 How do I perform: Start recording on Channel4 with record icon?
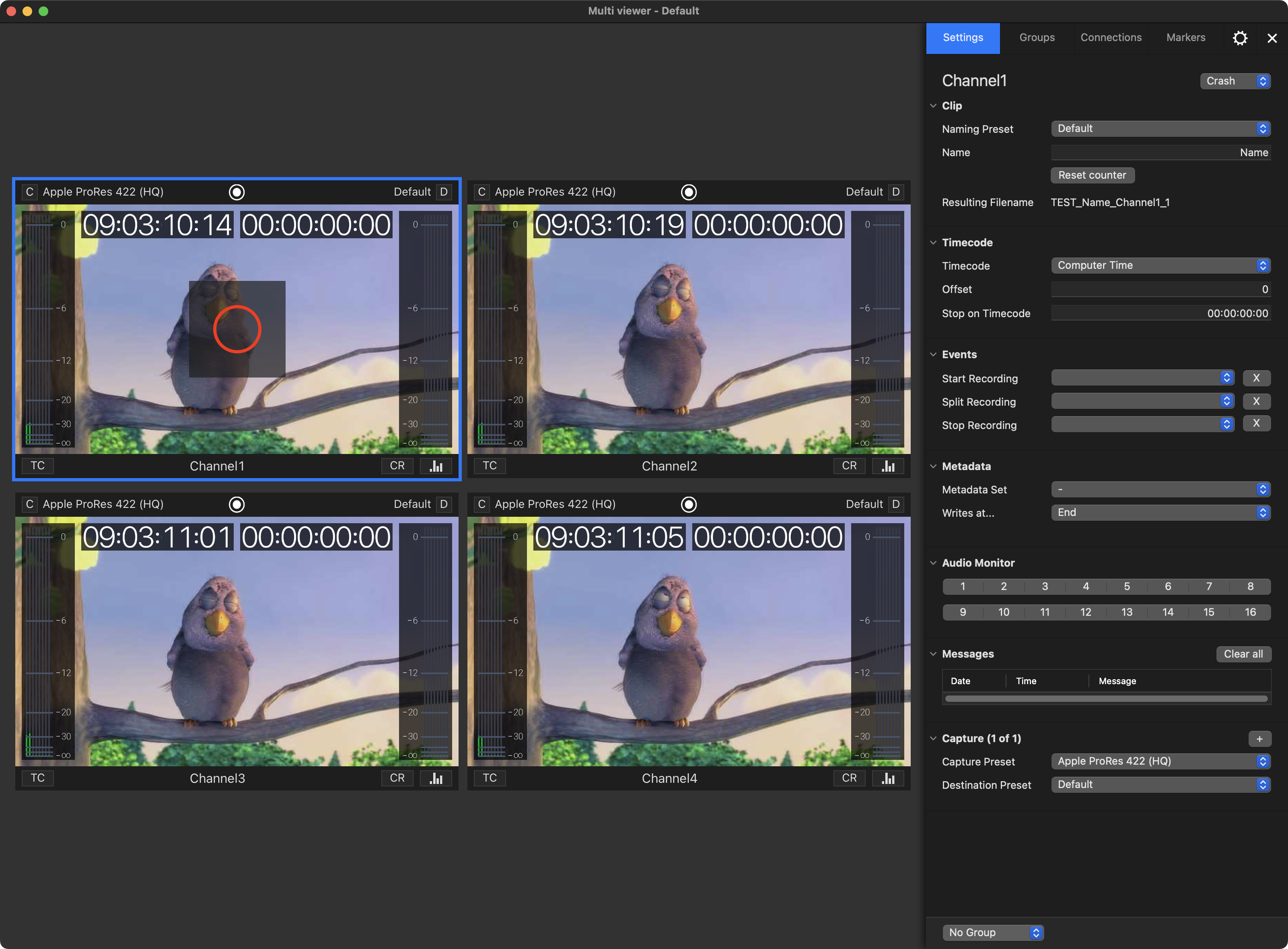(689, 504)
